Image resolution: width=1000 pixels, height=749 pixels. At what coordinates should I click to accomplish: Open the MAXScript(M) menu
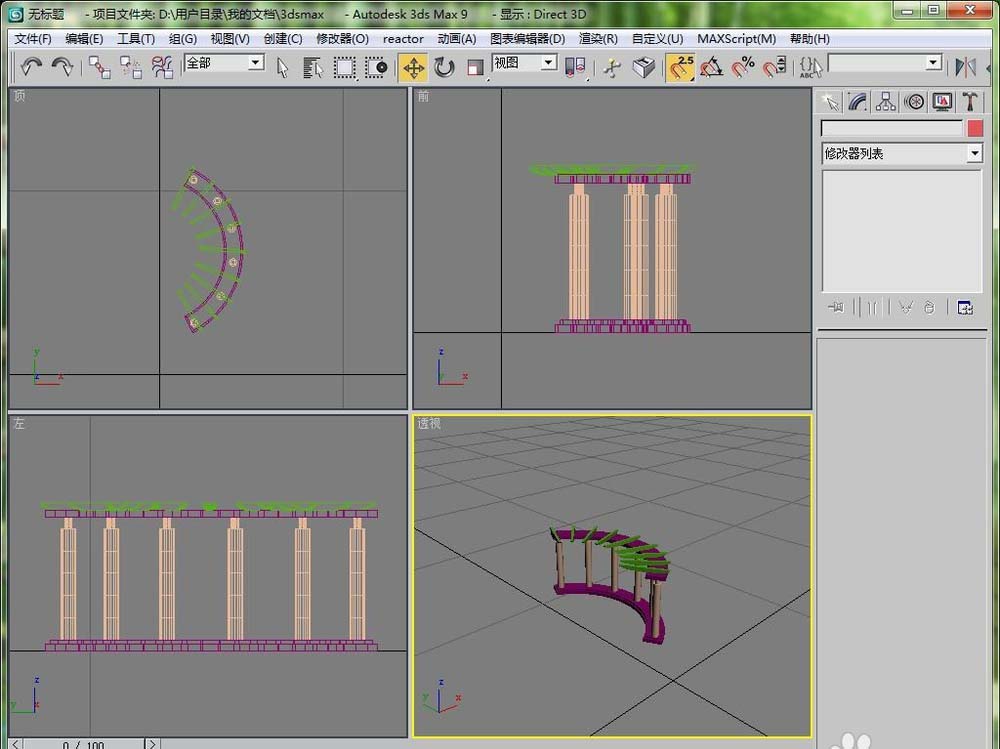click(x=737, y=39)
